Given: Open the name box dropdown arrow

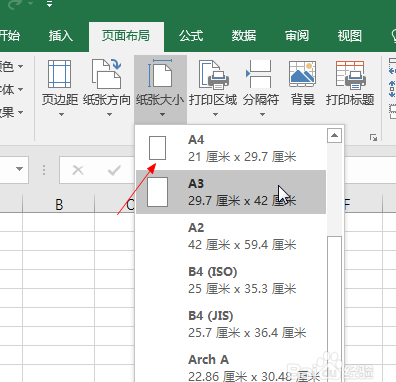Looking at the screenshot, I should click(19, 169).
